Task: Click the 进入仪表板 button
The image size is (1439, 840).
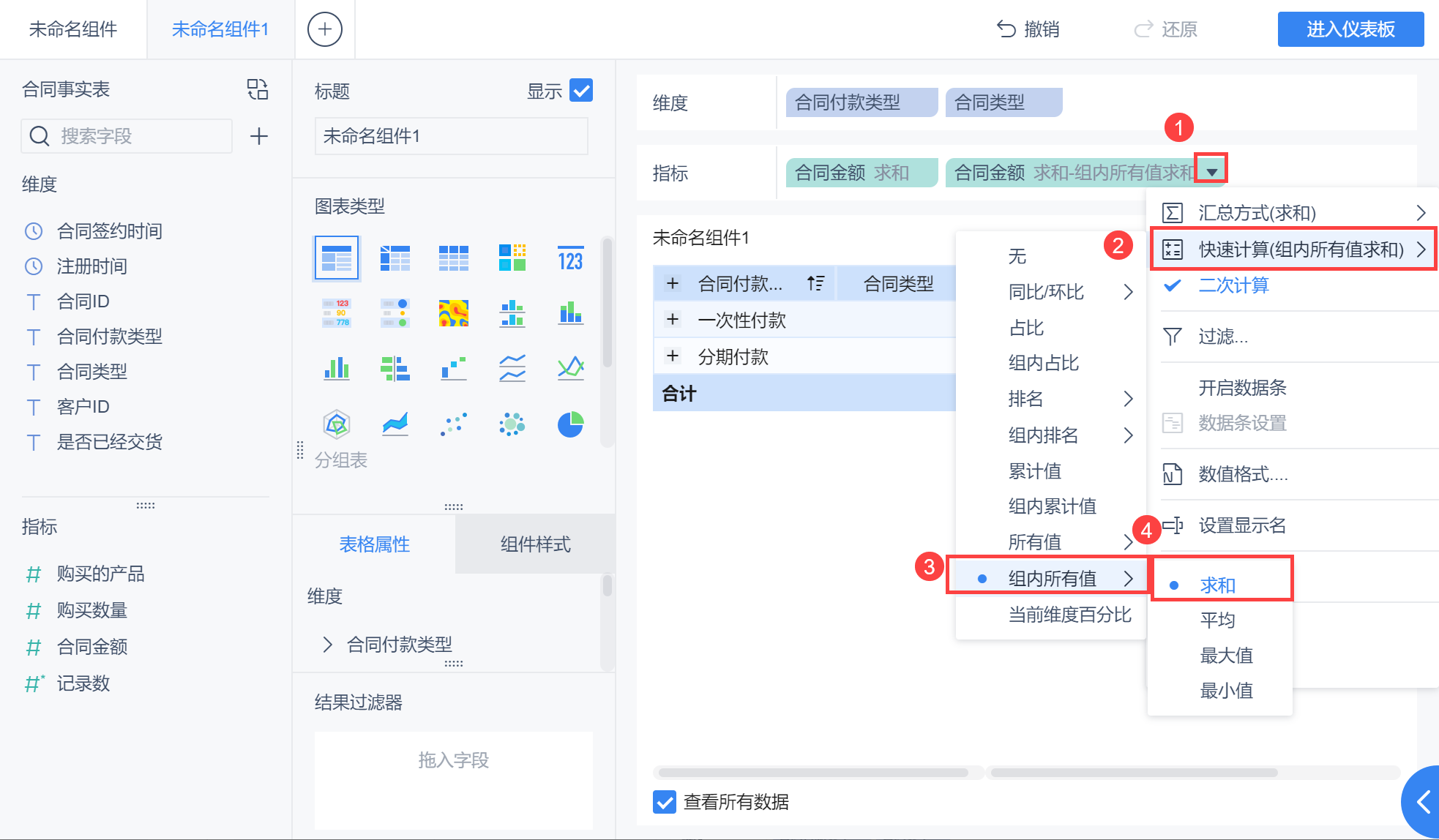Action: tap(1350, 29)
